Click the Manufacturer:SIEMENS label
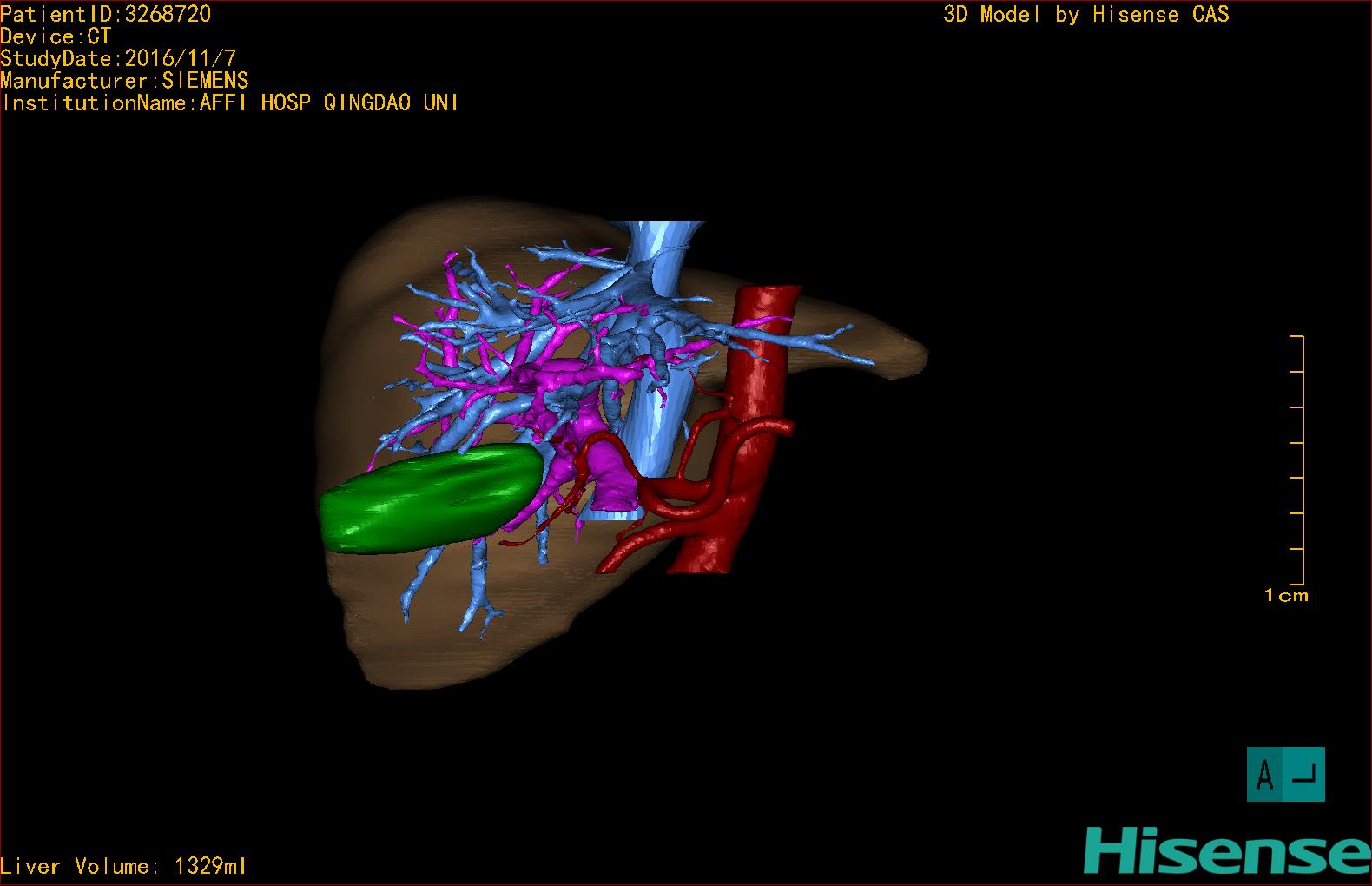The height and width of the screenshot is (886, 1372). [x=124, y=81]
